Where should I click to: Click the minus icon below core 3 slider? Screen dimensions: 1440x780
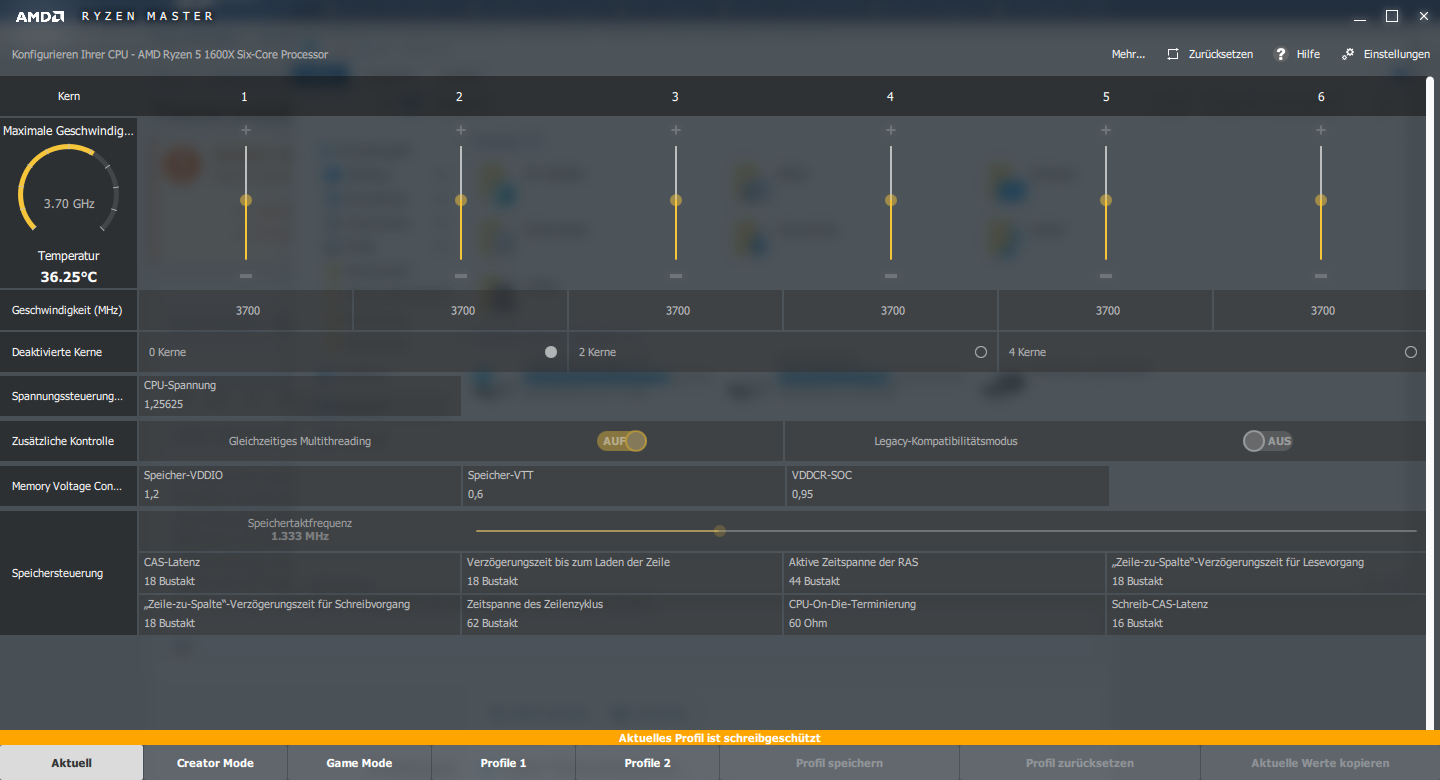point(676,276)
